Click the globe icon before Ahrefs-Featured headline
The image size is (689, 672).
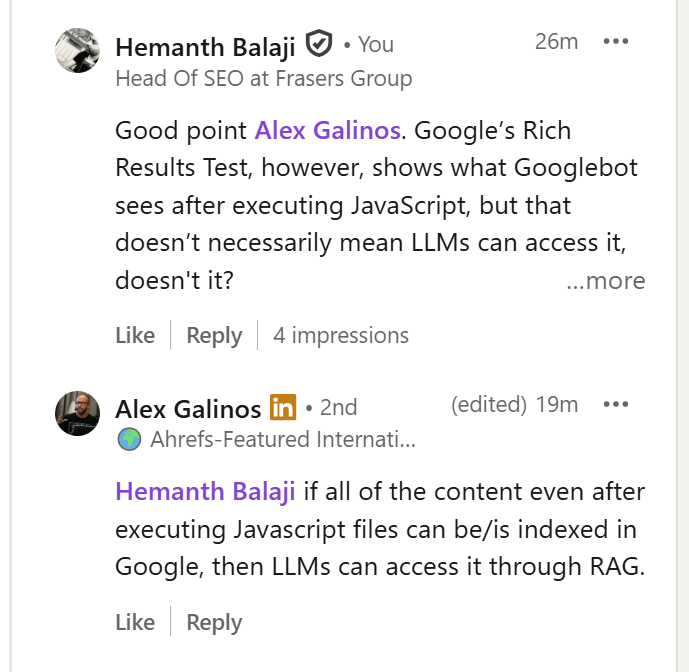[130, 438]
